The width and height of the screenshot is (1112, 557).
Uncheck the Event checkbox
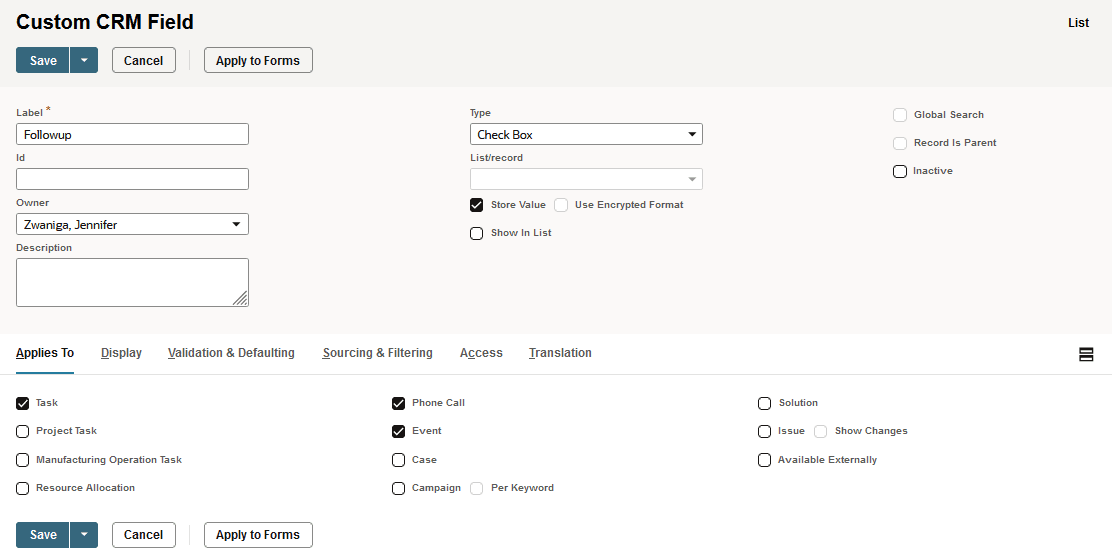(x=399, y=431)
